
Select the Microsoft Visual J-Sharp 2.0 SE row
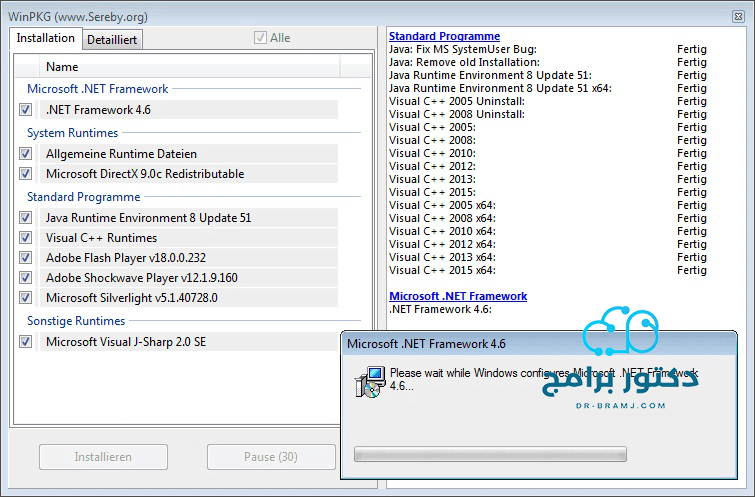189,341
